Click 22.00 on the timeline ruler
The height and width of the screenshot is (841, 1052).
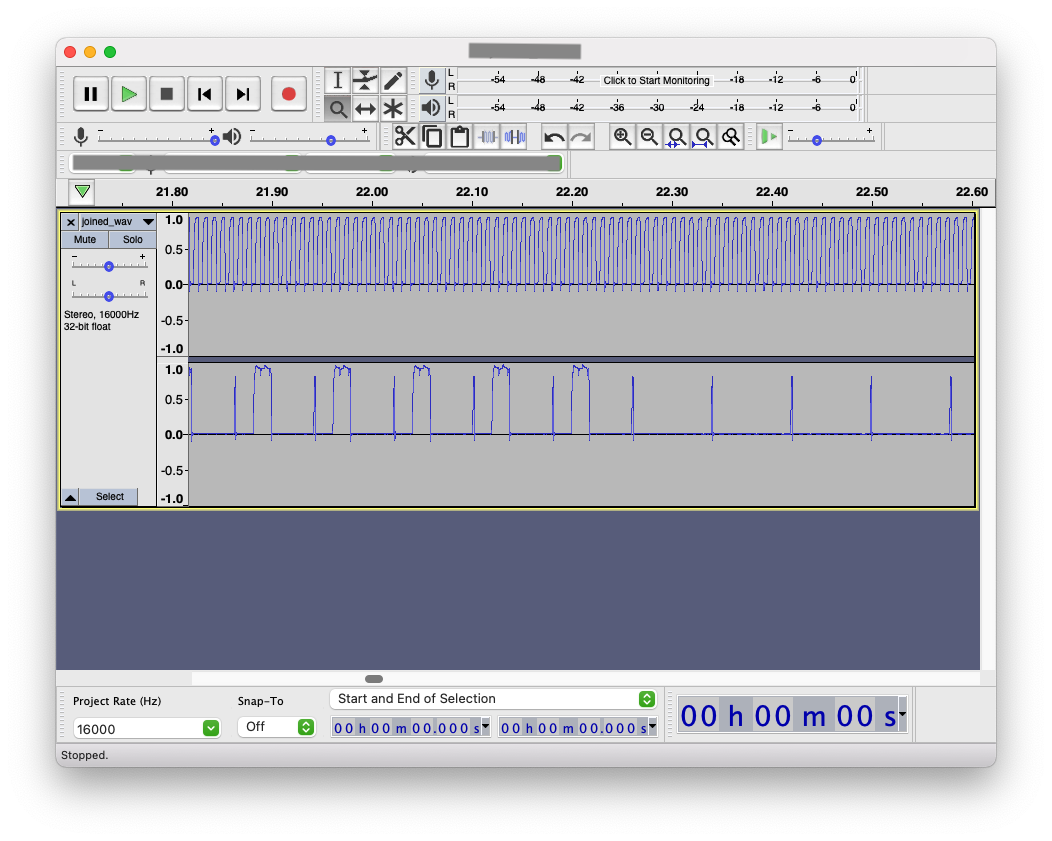point(372,192)
